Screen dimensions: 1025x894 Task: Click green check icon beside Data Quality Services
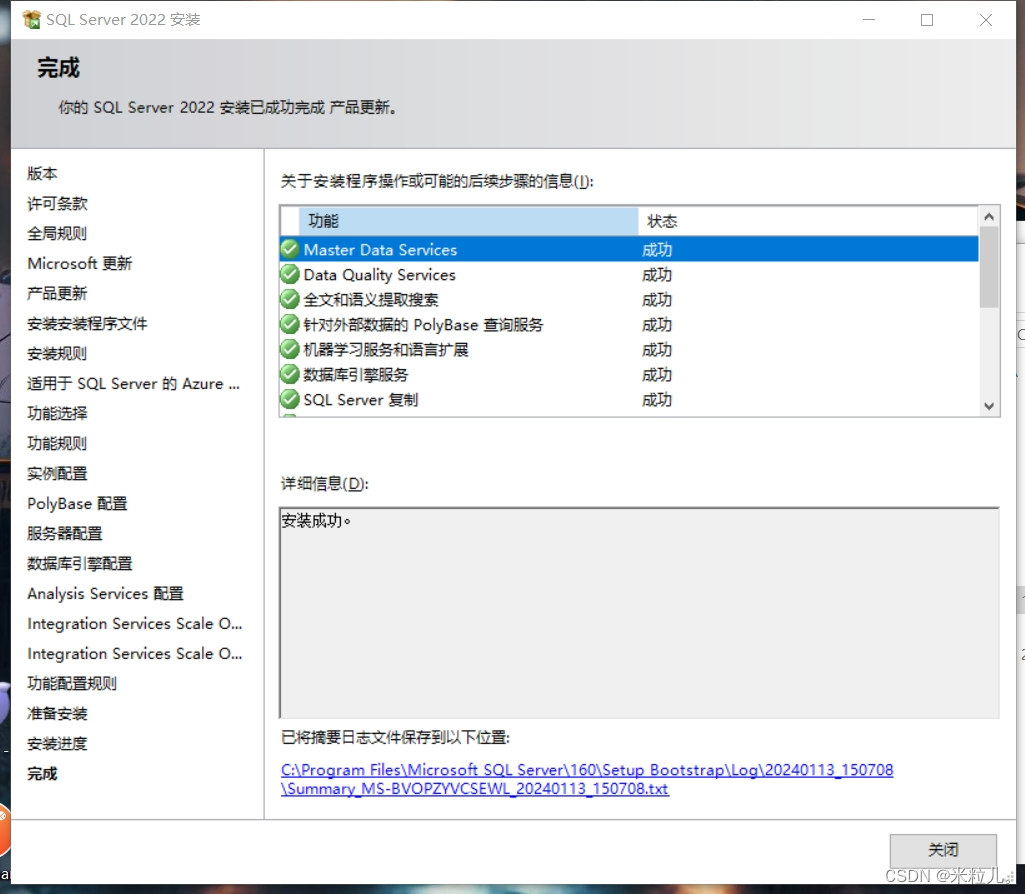click(x=290, y=274)
